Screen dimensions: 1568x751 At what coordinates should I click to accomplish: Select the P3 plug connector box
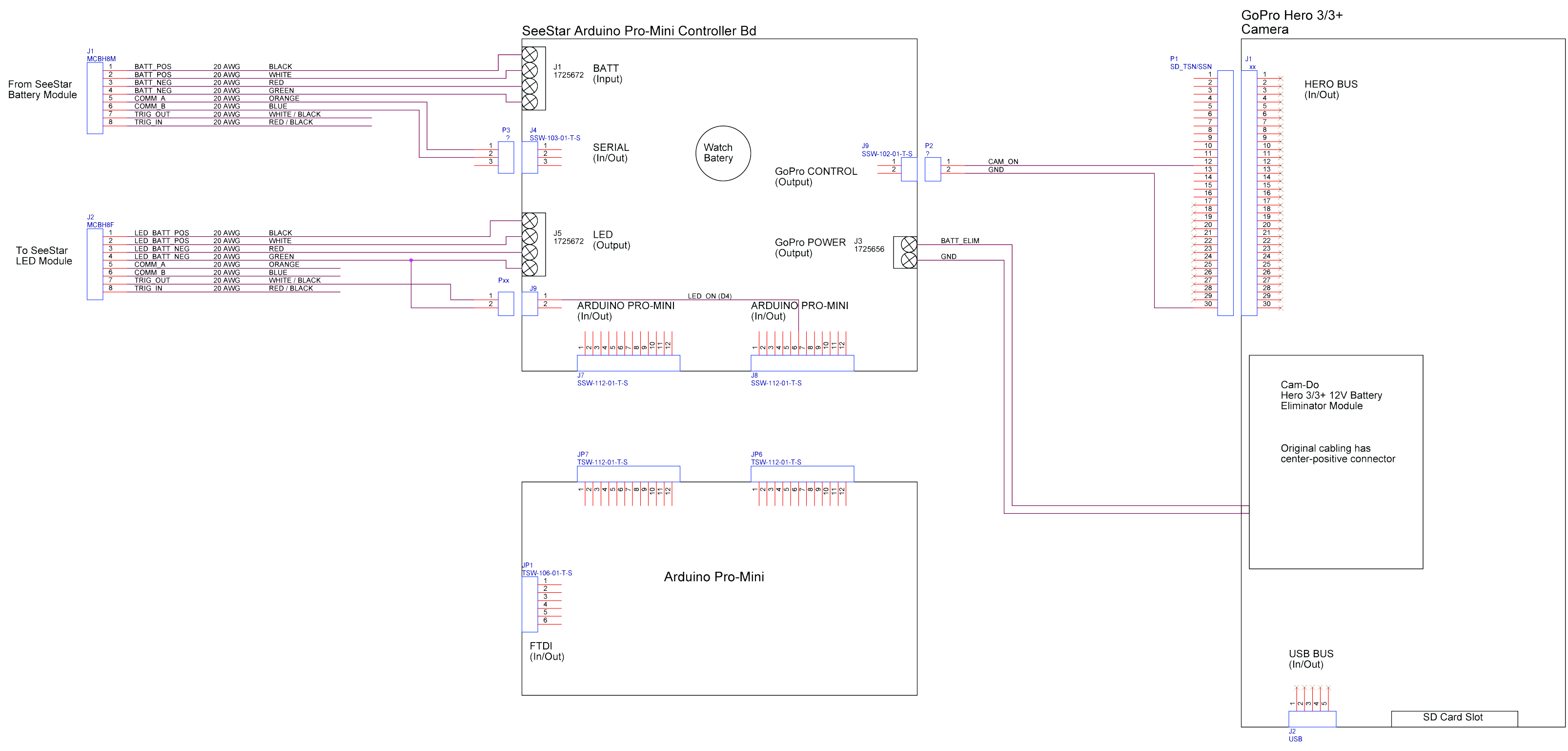click(x=506, y=157)
